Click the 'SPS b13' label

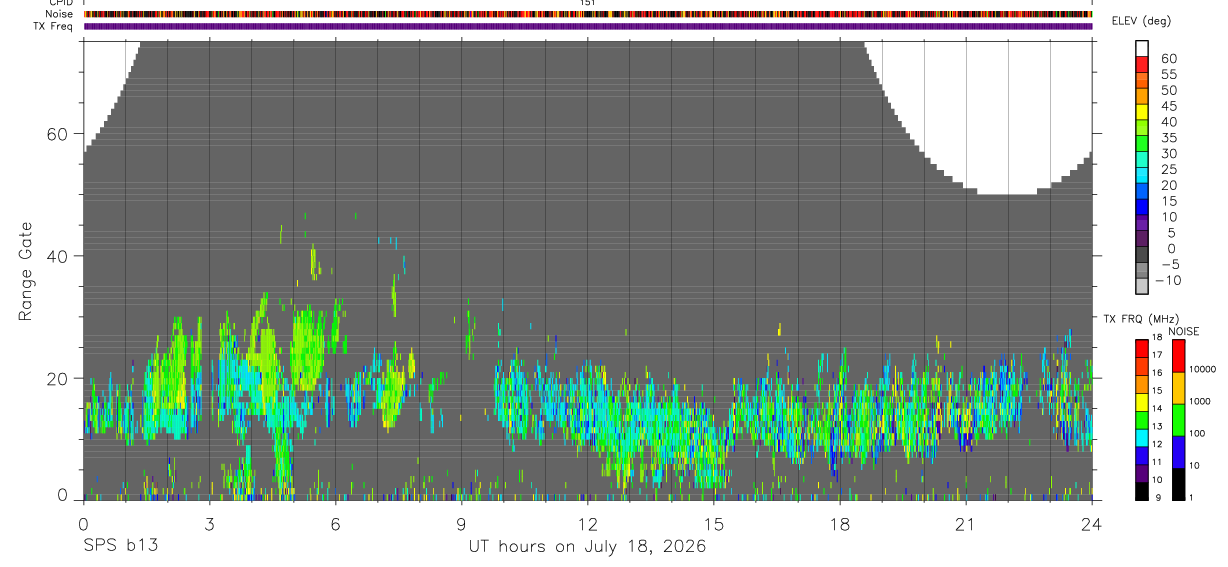(x=120, y=546)
